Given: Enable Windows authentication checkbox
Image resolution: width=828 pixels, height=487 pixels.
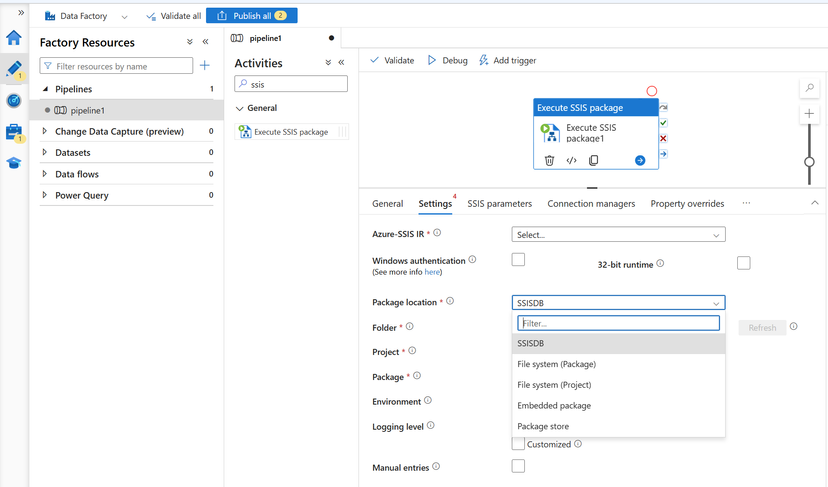Looking at the screenshot, I should [518, 259].
